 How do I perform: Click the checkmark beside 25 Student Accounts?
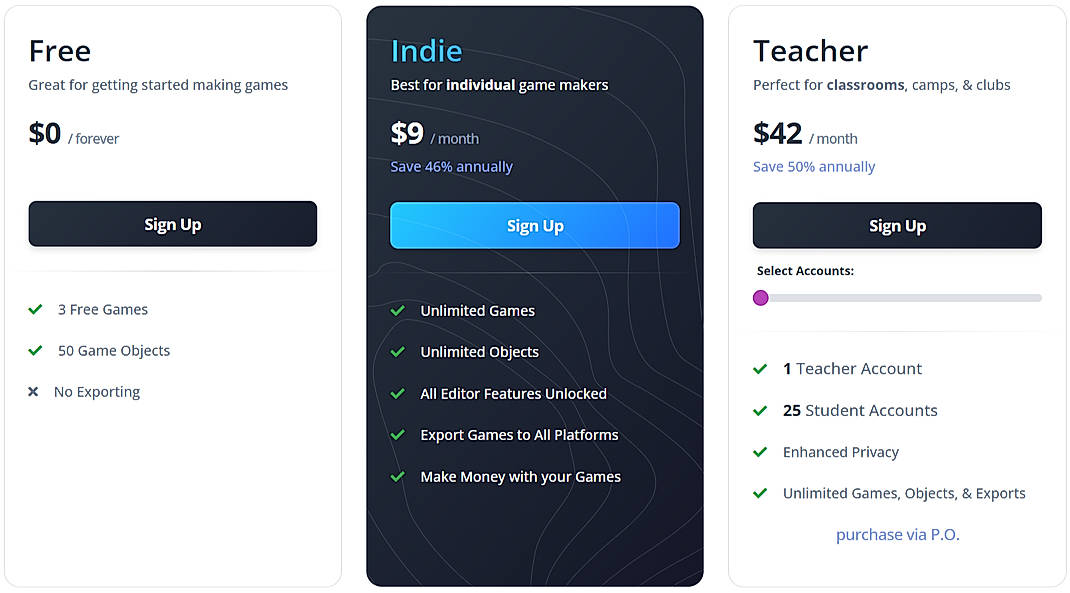(760, 411)
